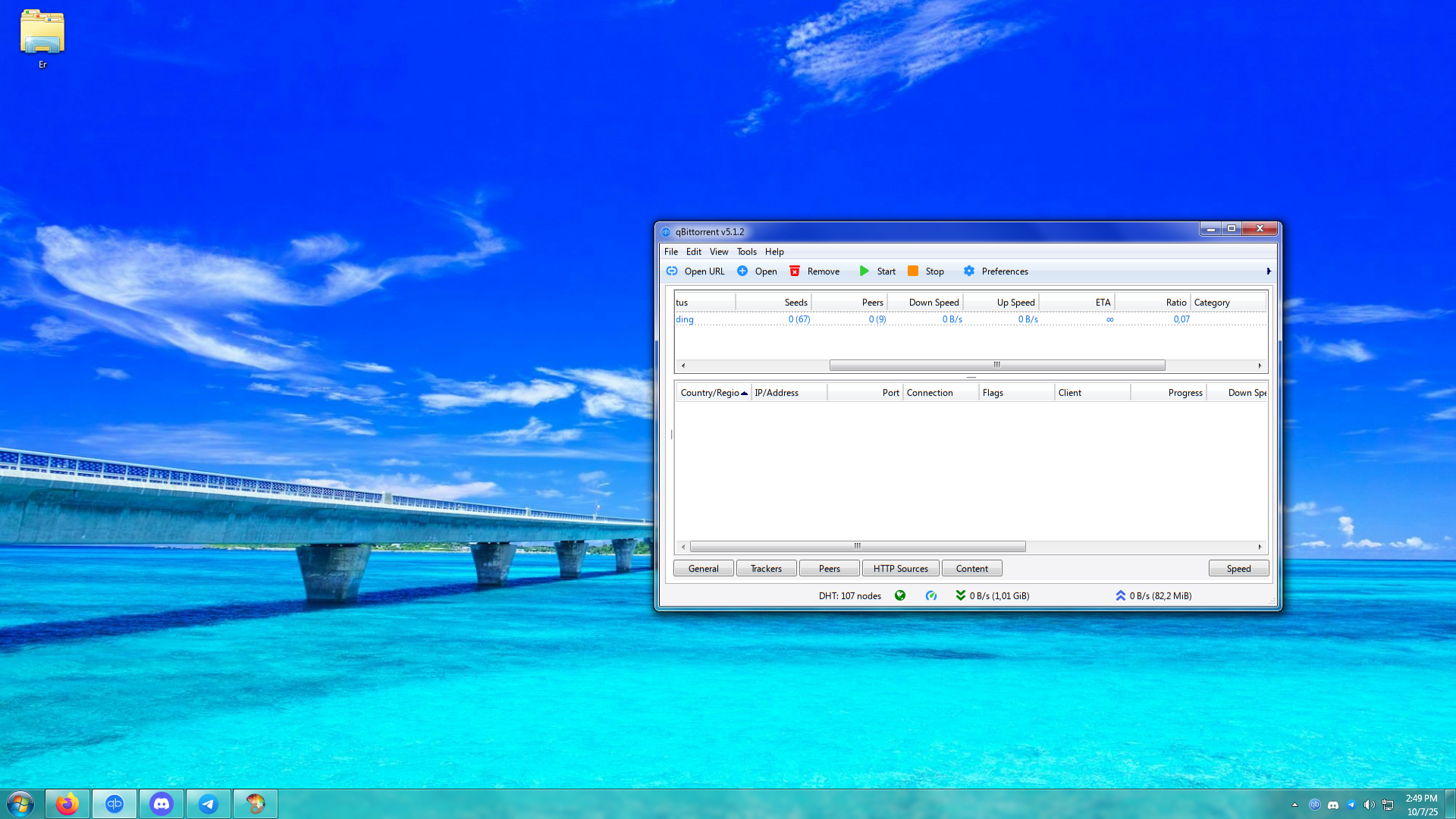Open the File menu

click(671, 252)
